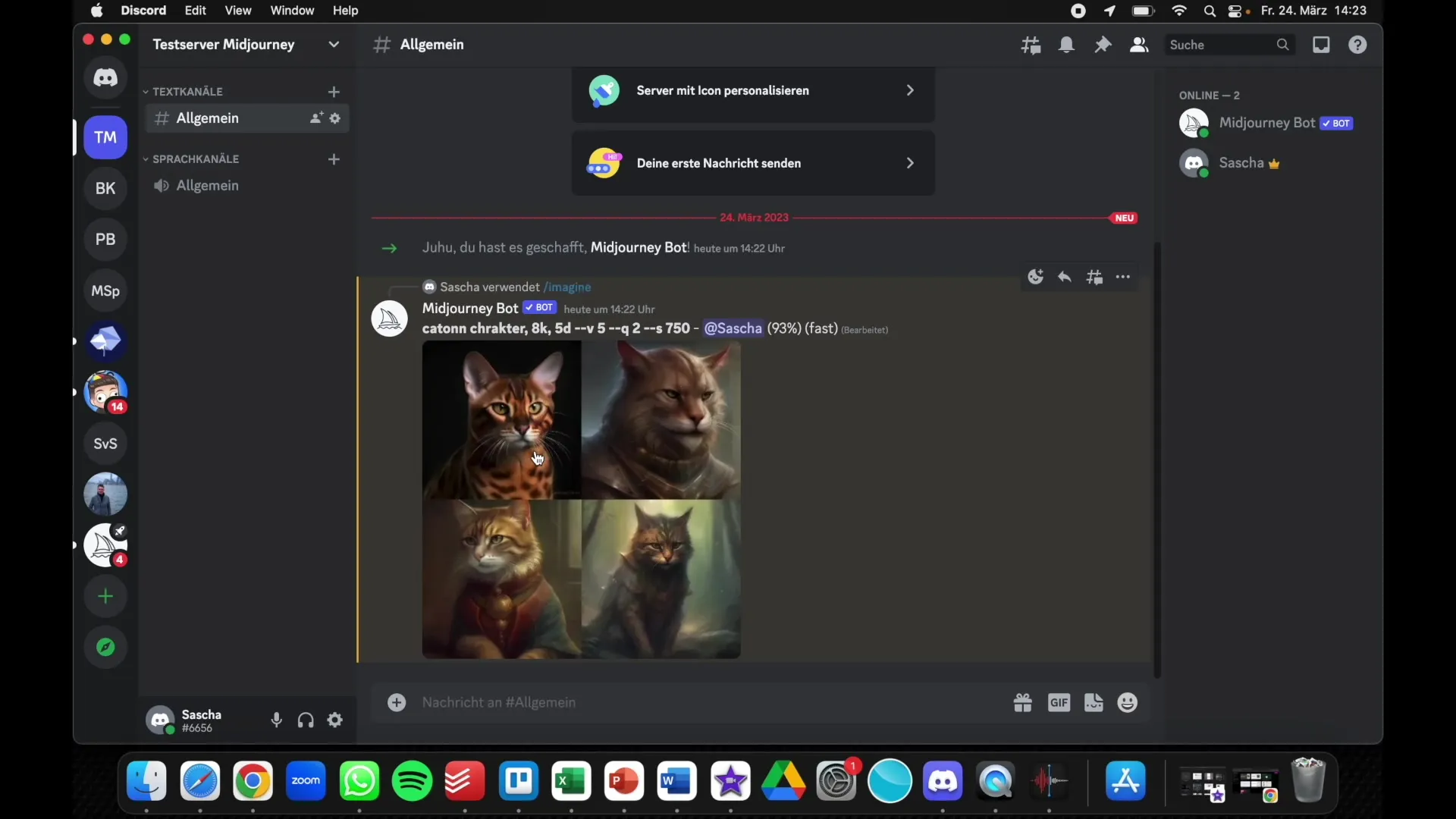Create a new text channel in TEXTKANÄLE
Image resolution: width=1456 pixels, height=819 pixels.
(x=334, y=92)
